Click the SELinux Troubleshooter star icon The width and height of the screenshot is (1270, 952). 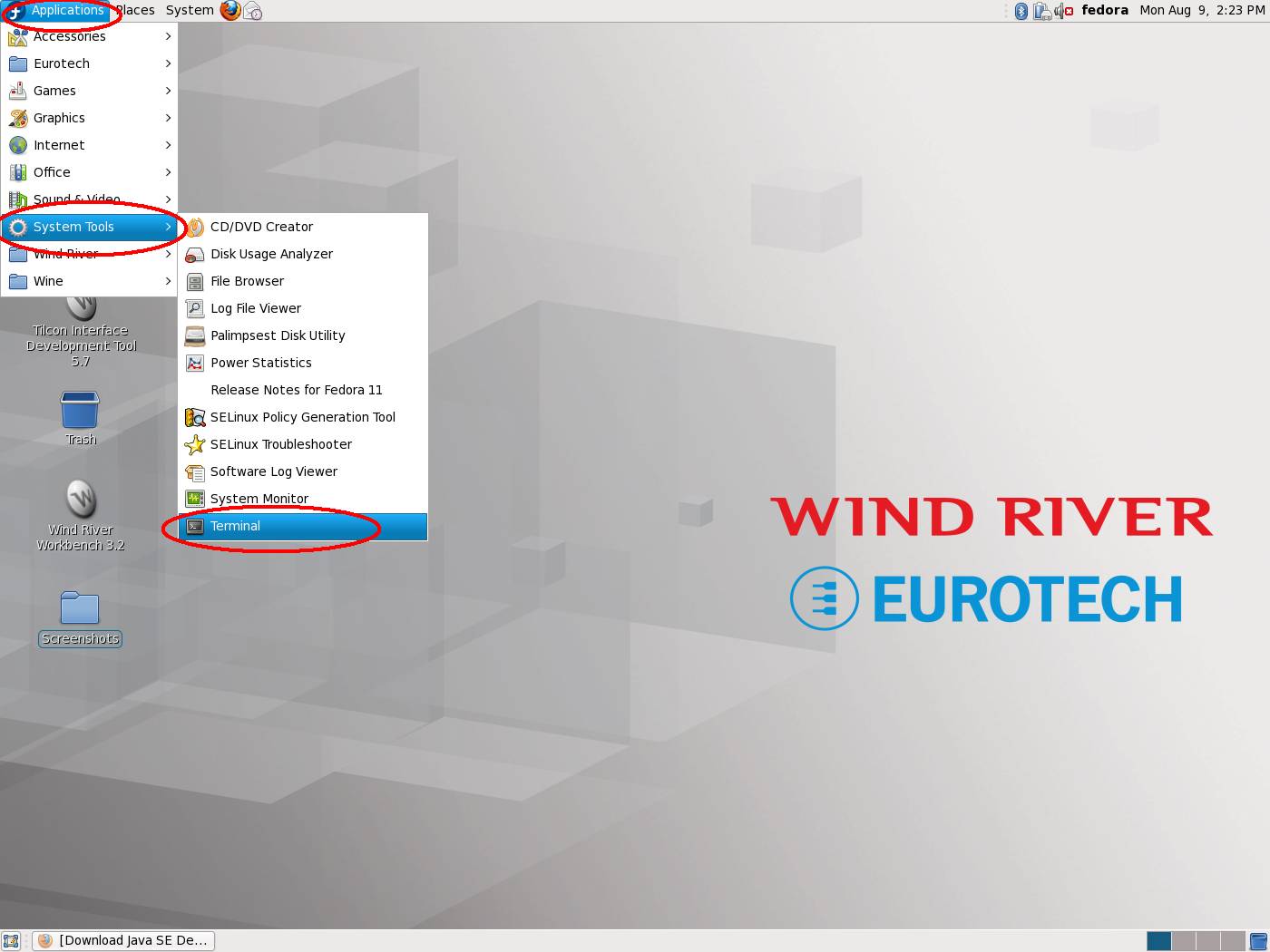[x=195, y=444]
